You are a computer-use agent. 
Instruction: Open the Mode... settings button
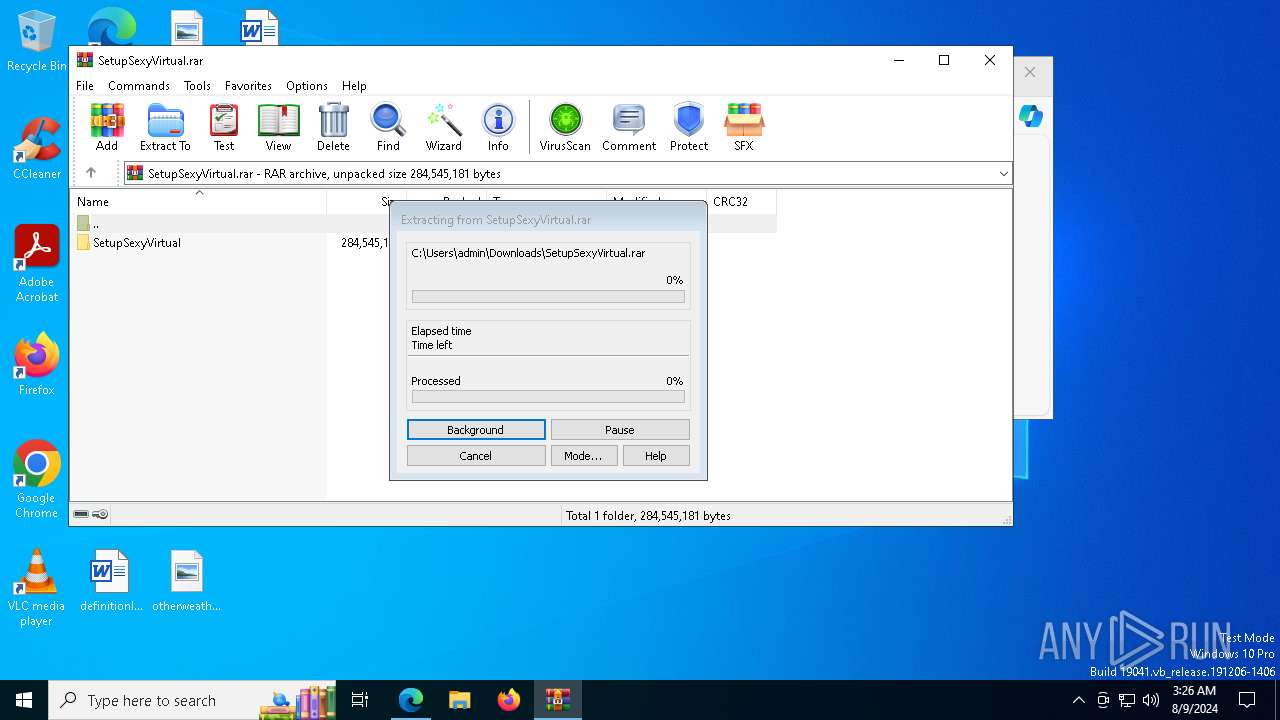(583, 456)
